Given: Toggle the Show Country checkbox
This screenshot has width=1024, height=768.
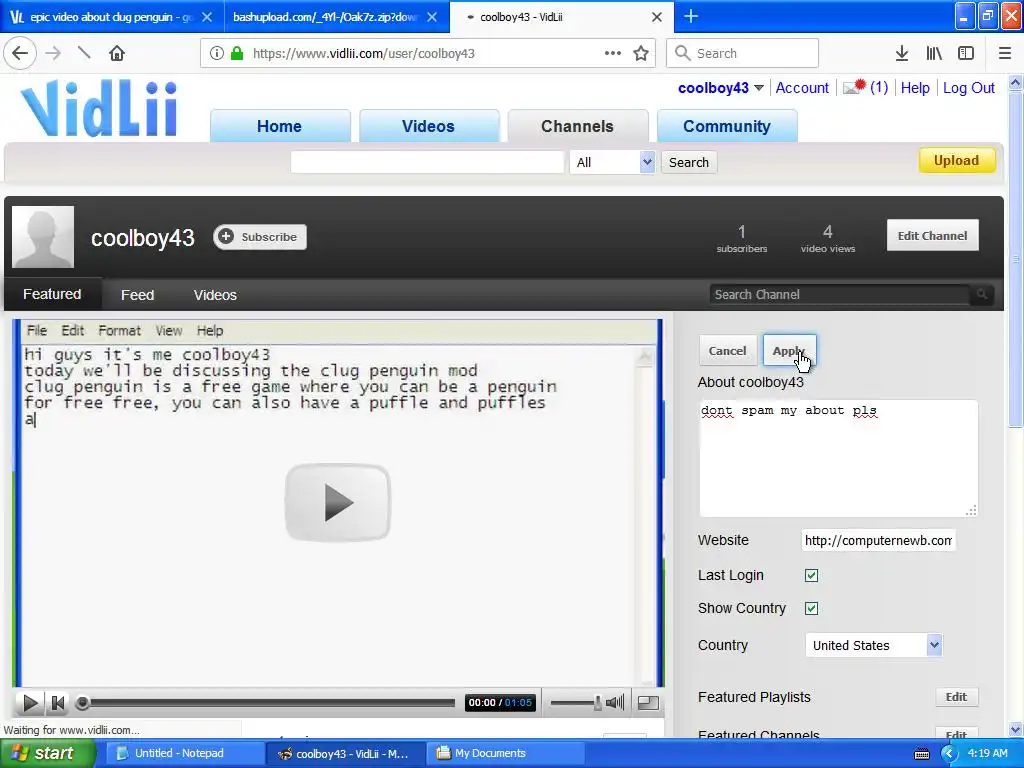Looking at the screenshot, I should tap(811, 609).
